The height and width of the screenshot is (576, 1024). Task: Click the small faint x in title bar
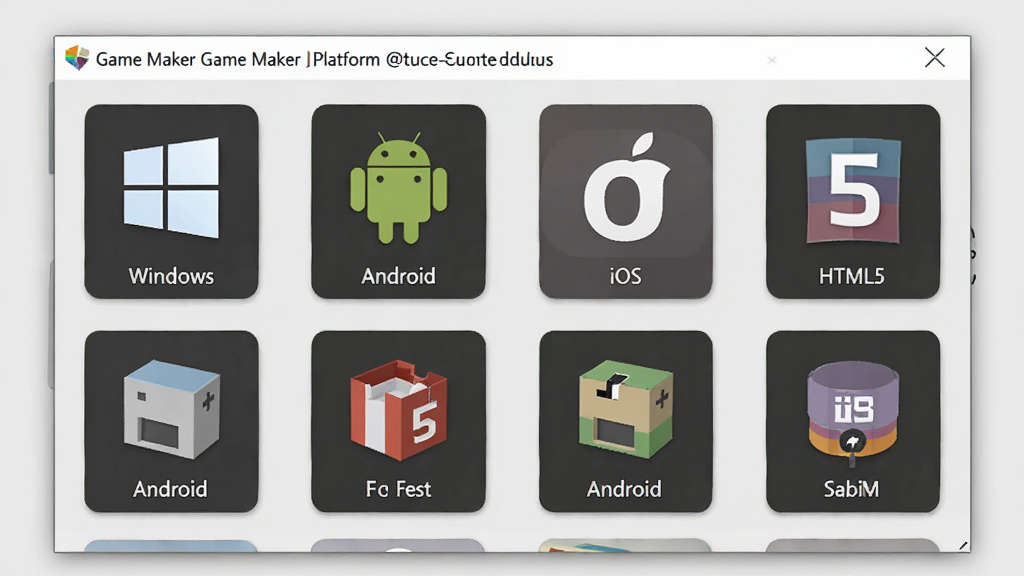(772, 60)
